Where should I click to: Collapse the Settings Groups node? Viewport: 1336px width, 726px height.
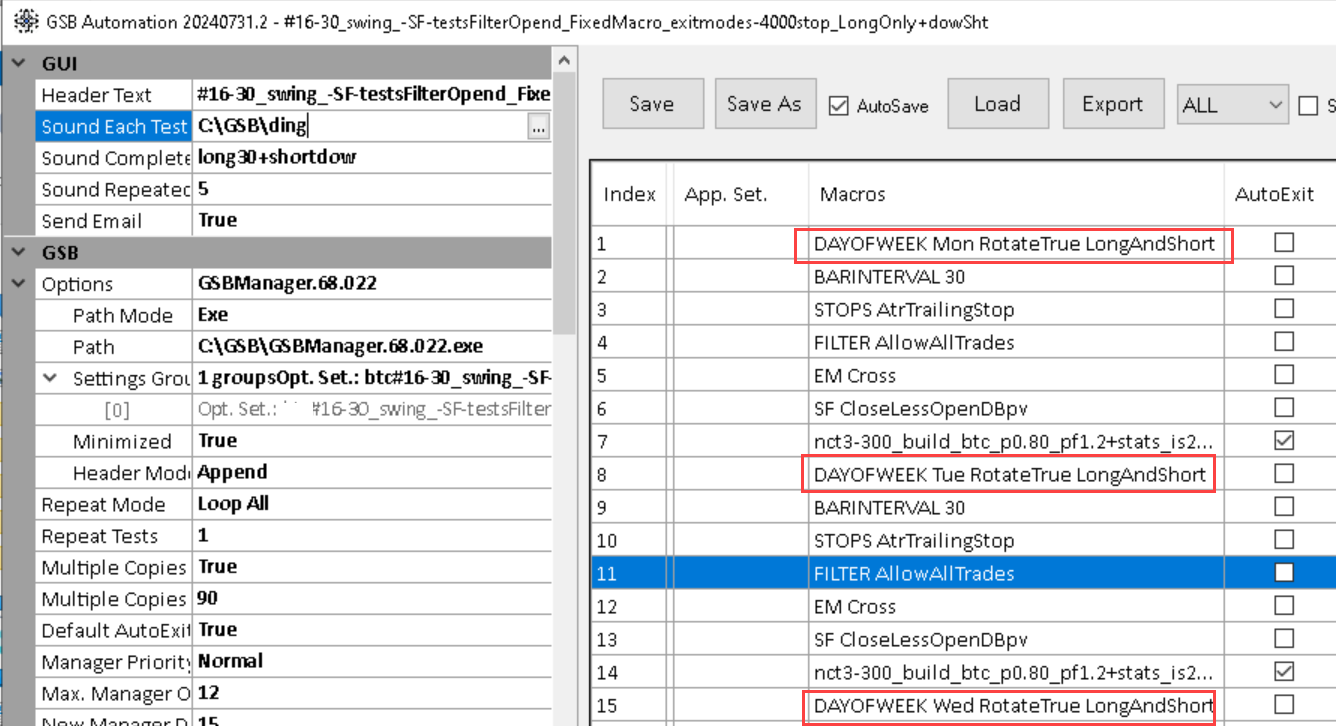click(50, 379)
